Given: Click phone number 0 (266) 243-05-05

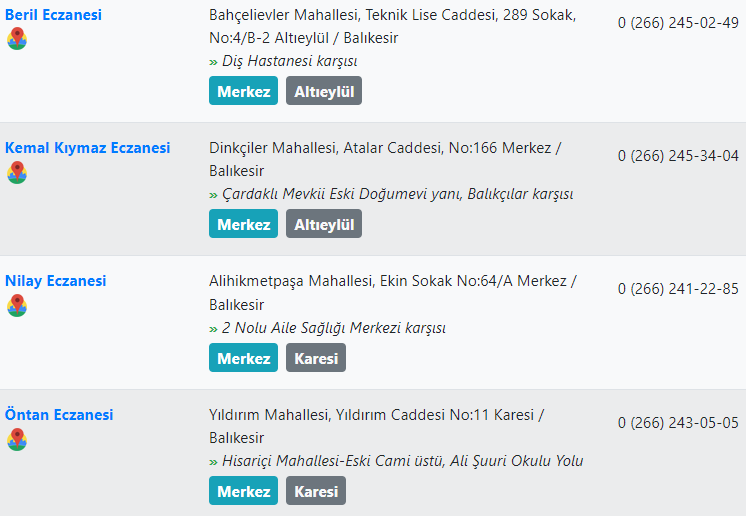Looking at the screenshot, I should coord(678,423).
